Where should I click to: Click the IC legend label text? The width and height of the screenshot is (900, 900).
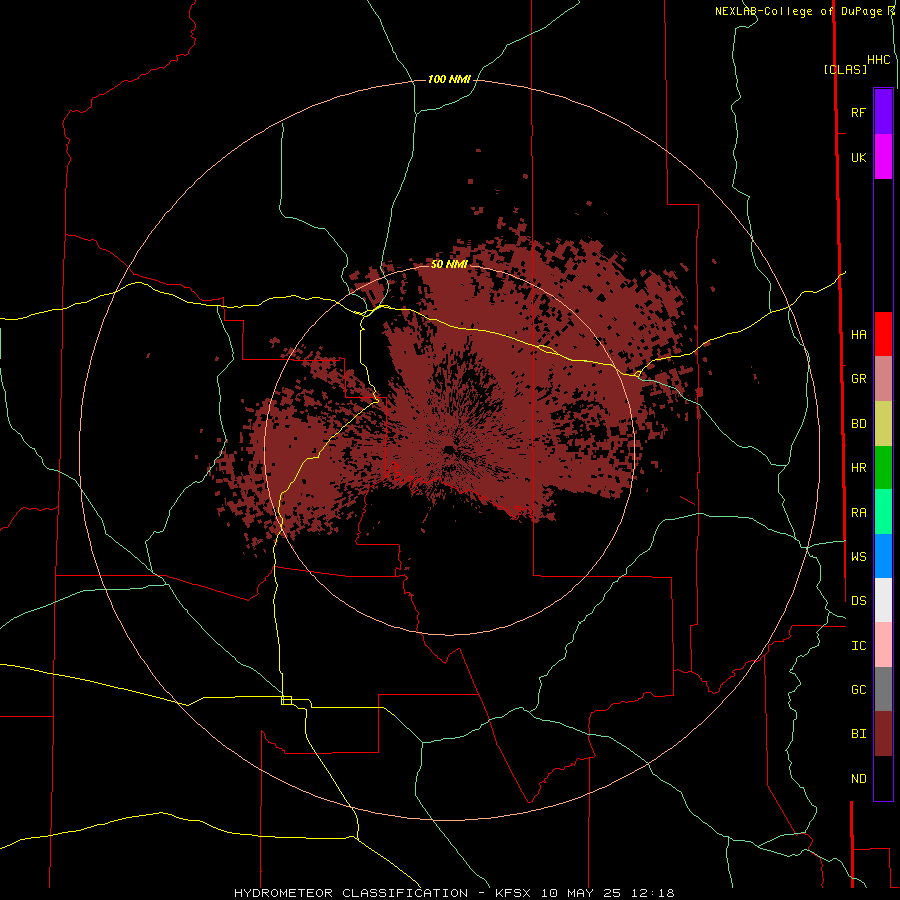pos(859,646)
